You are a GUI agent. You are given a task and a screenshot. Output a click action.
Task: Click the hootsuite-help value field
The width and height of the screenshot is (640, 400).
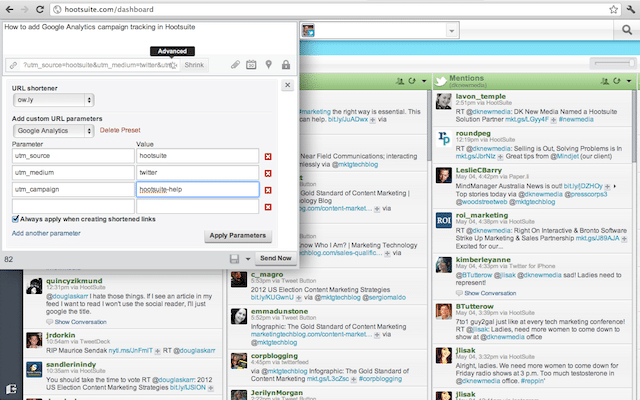point(198,189)
